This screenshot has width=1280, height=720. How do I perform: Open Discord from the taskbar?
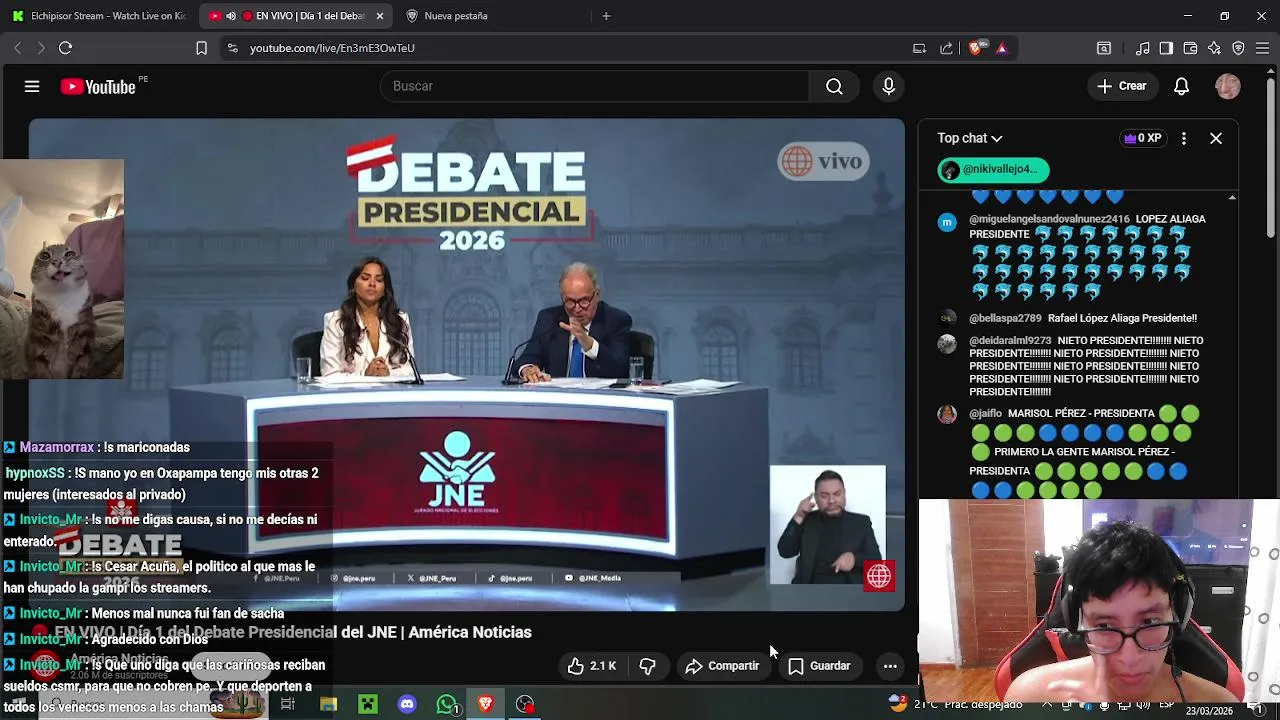[x=407, y=705]
